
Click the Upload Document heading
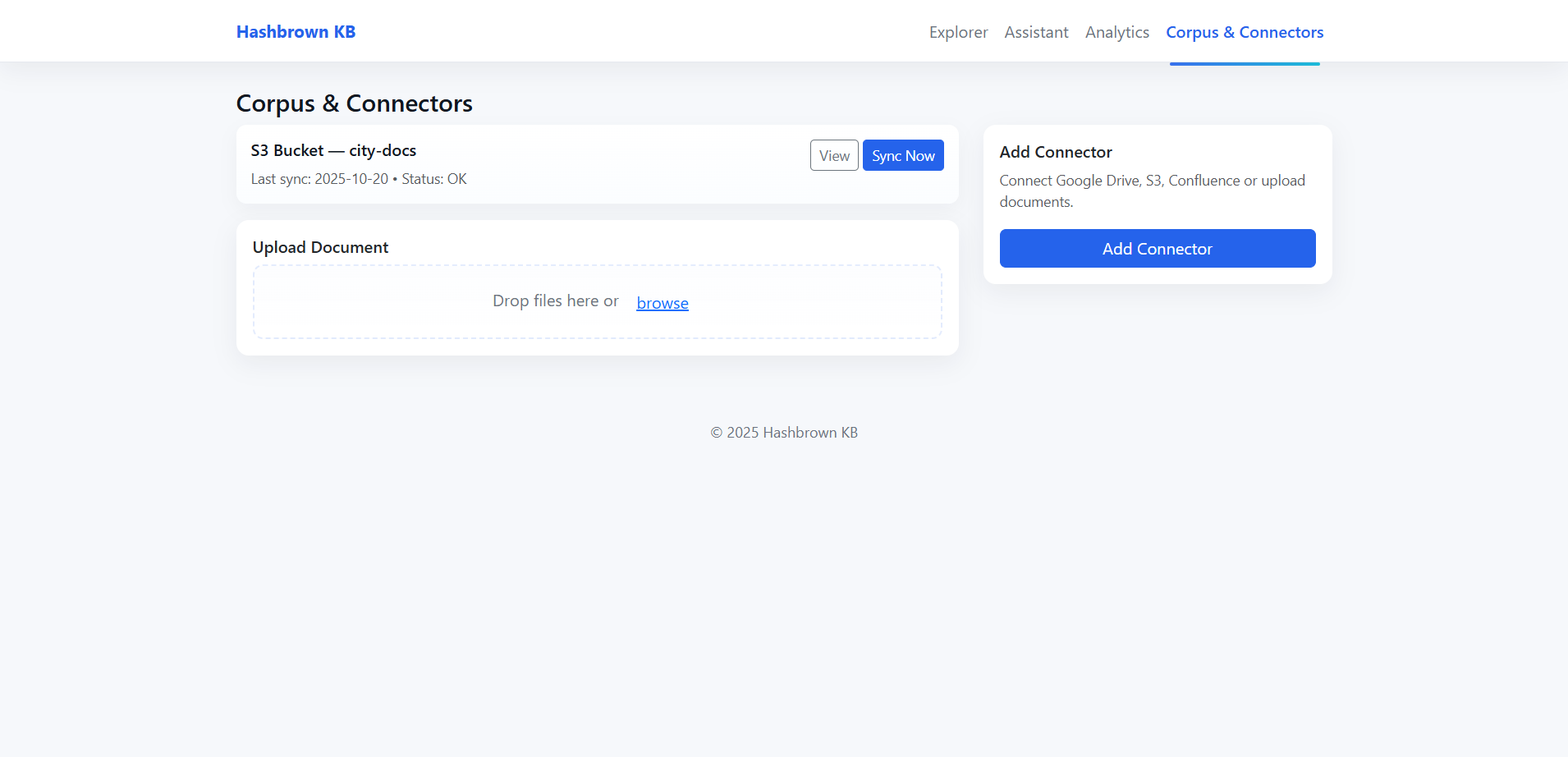[x=320, y=247]
